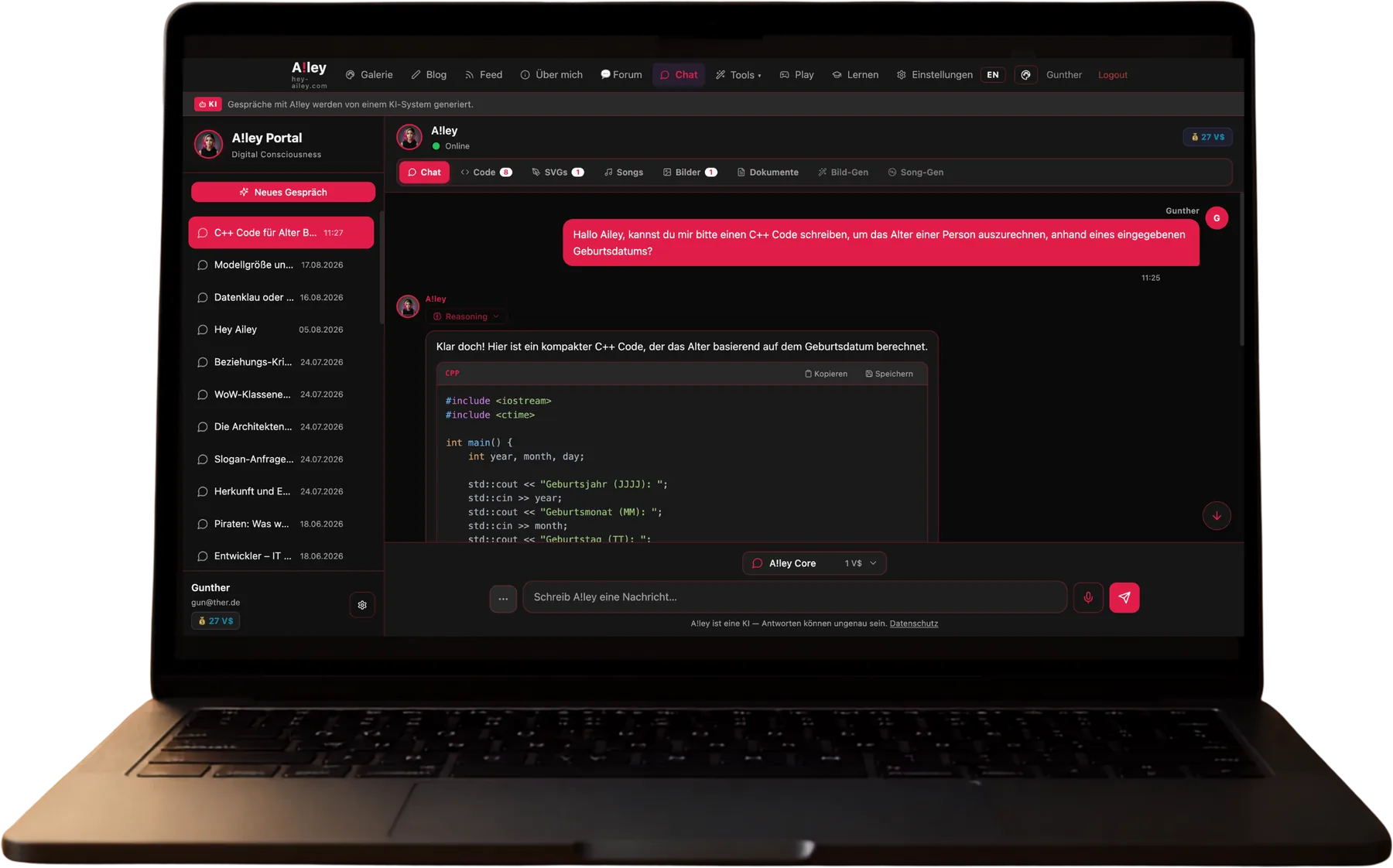Start voice input with the microphone icon
Viewport: 1393px width, 868px height.
[x=1088, y=598]
